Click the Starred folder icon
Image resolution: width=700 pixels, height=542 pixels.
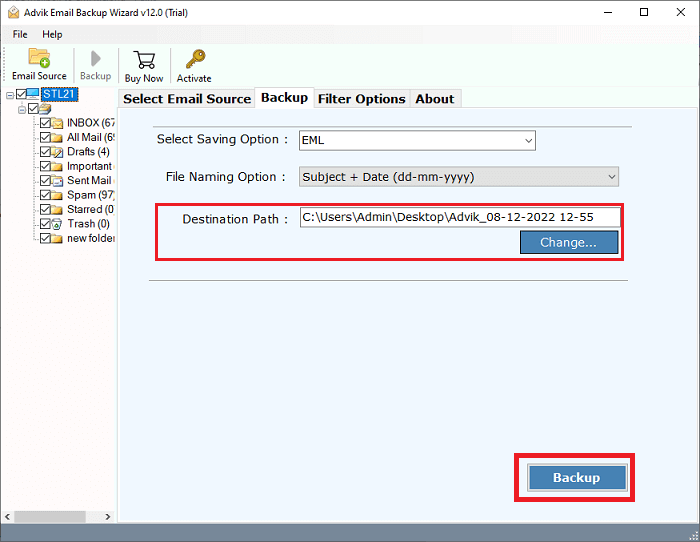point(57,209)
